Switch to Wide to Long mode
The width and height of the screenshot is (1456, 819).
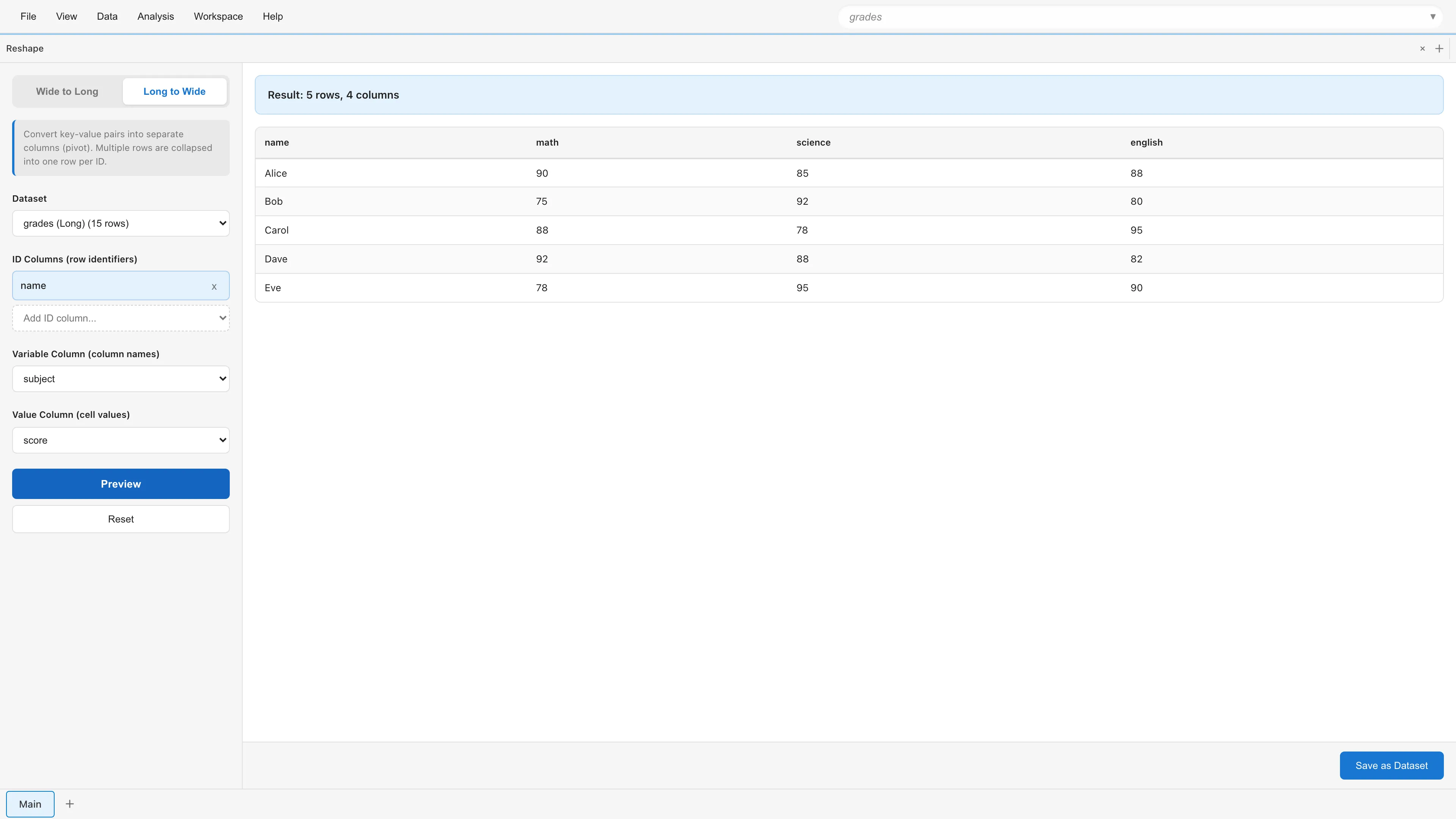pyautogui.click(x=67, y=91)
